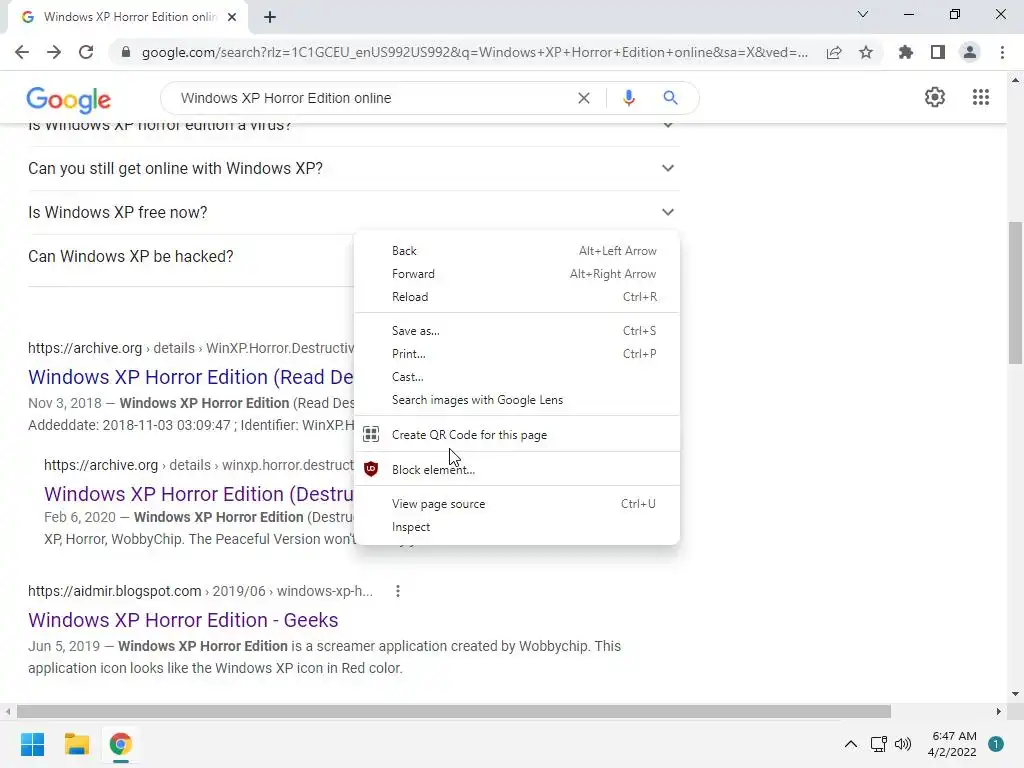
Task: Choose uBlock 'Block element...' option
Action: (517, 469)
